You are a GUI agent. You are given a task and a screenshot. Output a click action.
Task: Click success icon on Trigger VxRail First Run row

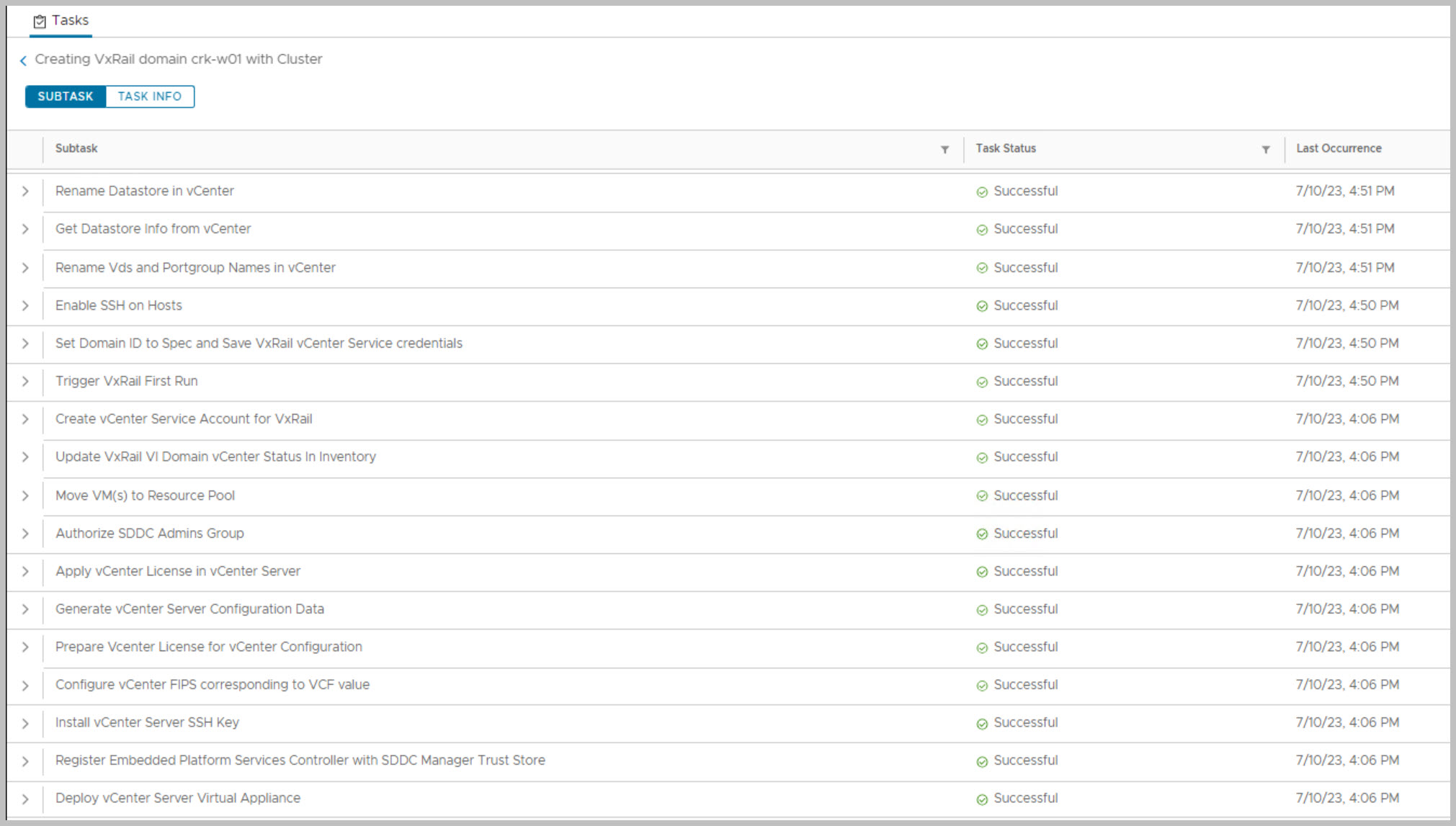(x=981, y=382)
